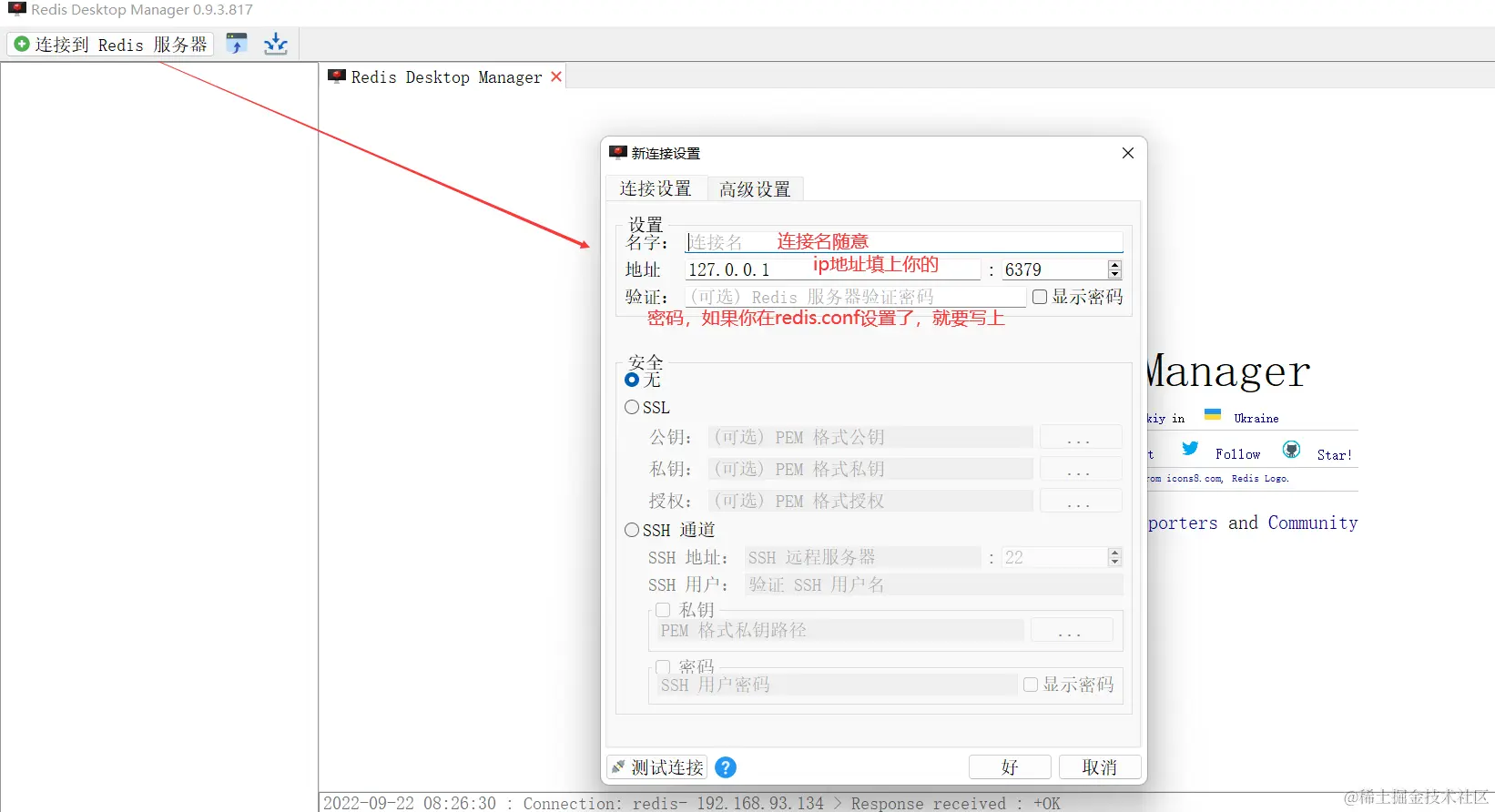Image resolution: width=1495 pixels, height=812 pixels.
Task: Close the 新连接设置 dialog
Action: [1128, 153]
